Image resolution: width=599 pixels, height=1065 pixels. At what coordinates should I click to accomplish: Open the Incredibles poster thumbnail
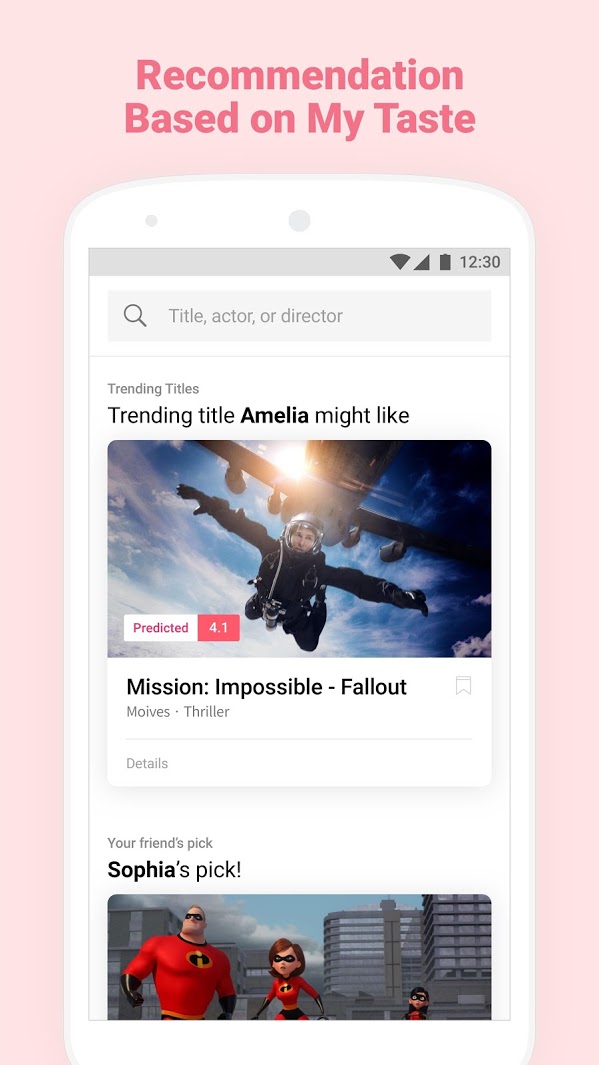(300, 956)
